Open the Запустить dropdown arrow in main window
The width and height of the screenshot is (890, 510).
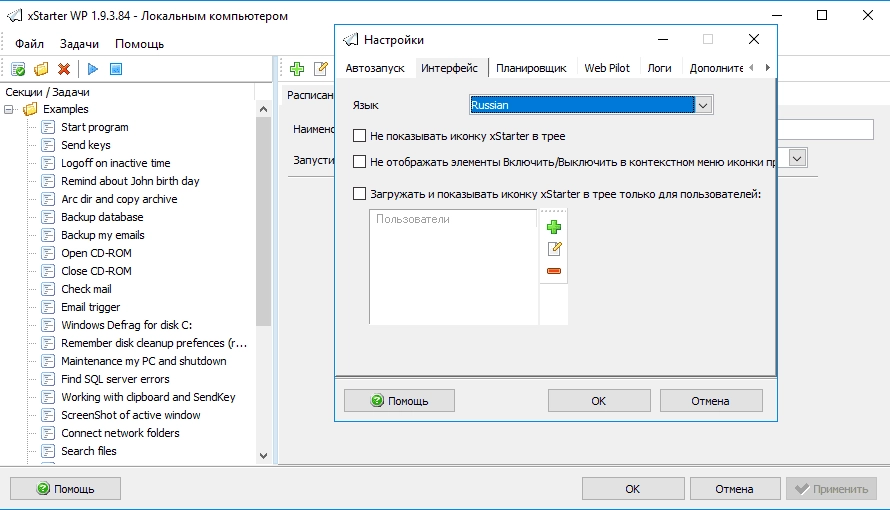point(797,158)
